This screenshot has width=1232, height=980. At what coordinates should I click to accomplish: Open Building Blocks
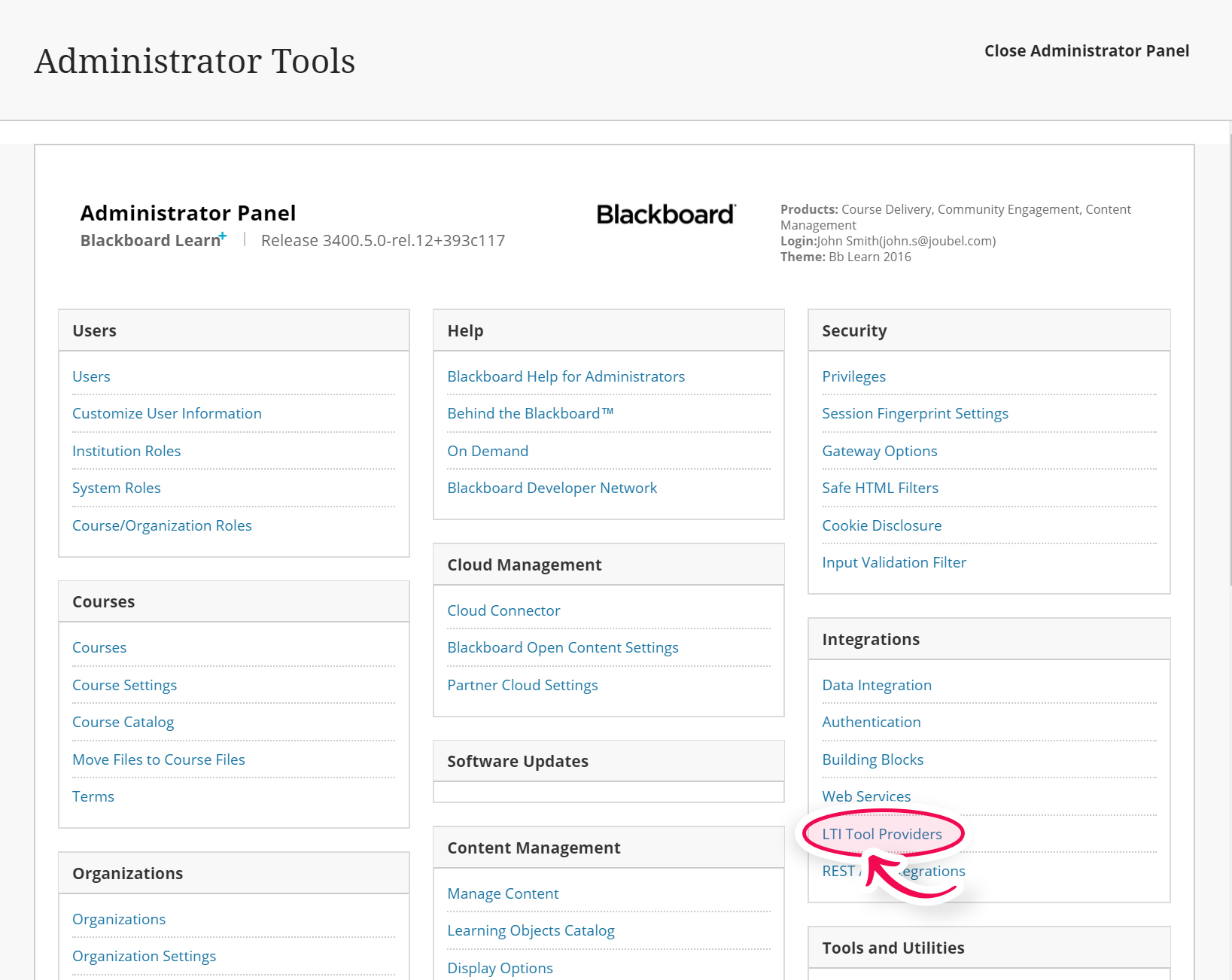[872, 759]
